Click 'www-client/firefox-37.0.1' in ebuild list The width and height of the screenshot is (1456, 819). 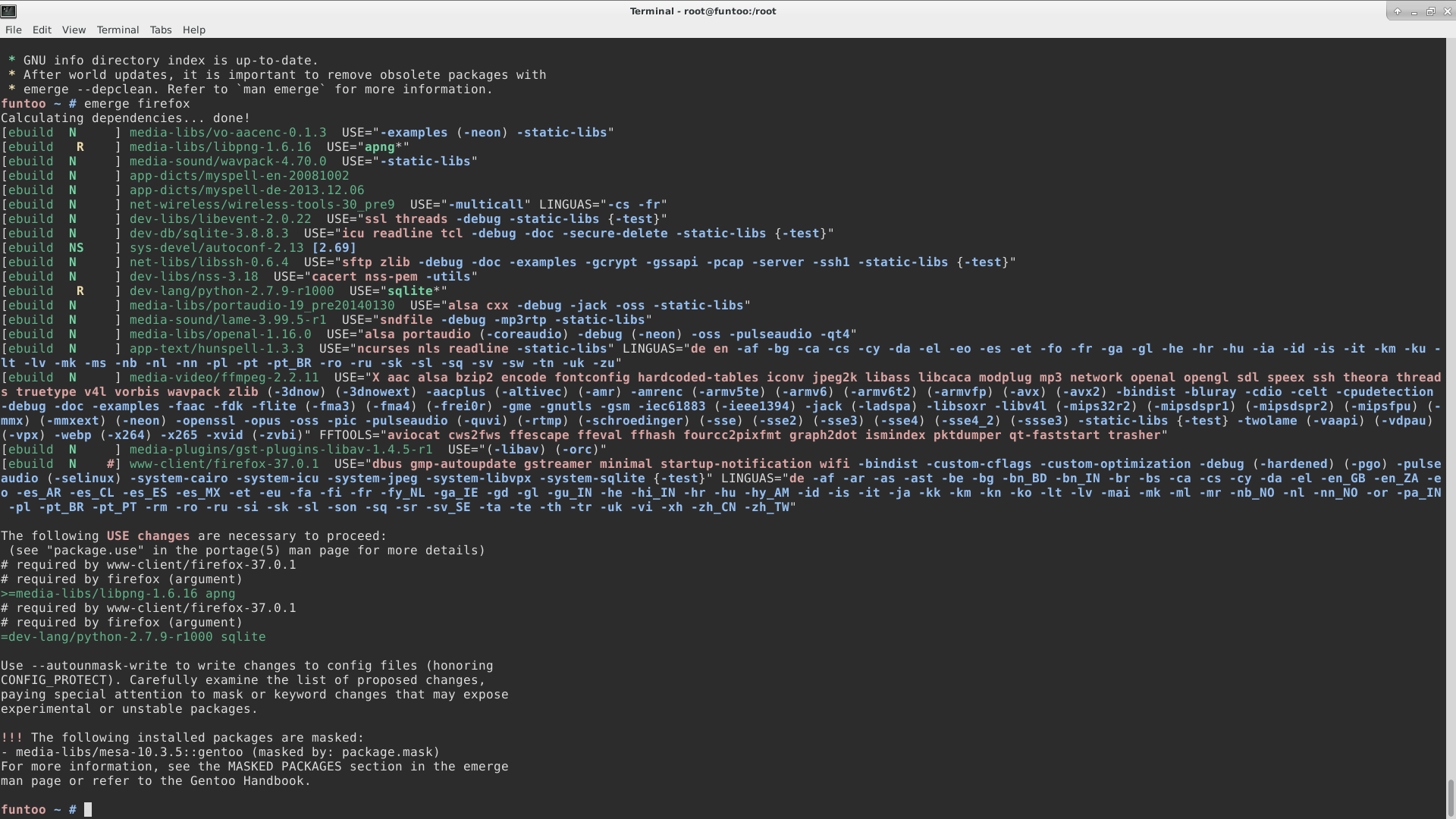point(224,464)
